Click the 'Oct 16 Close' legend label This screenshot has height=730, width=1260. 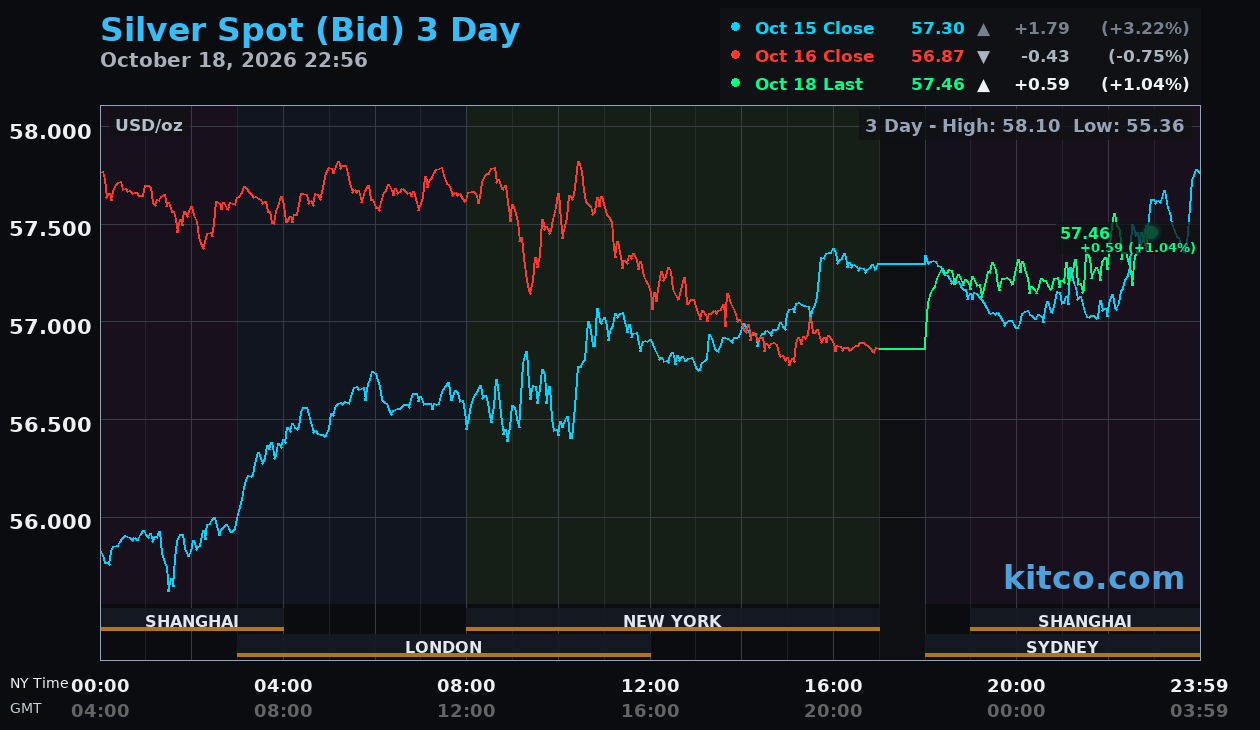point(814,57)
